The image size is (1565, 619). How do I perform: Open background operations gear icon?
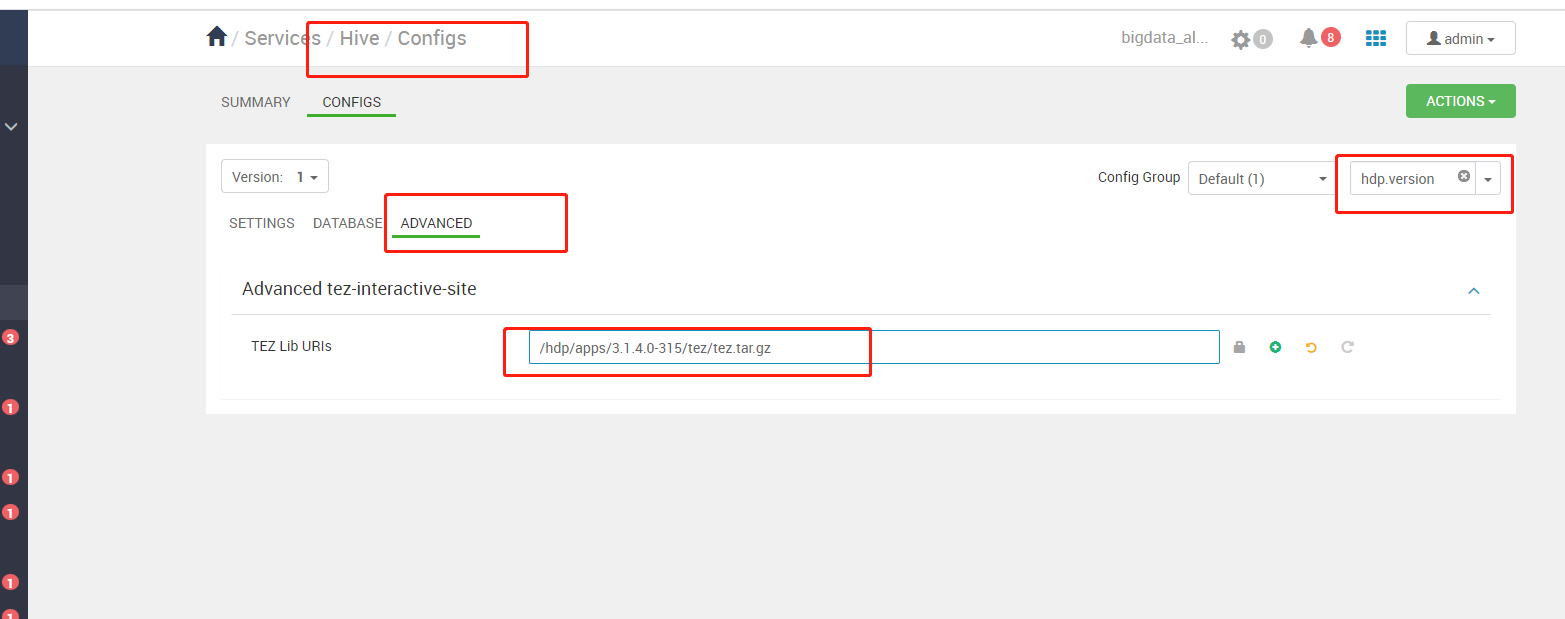pos(1241,39)
